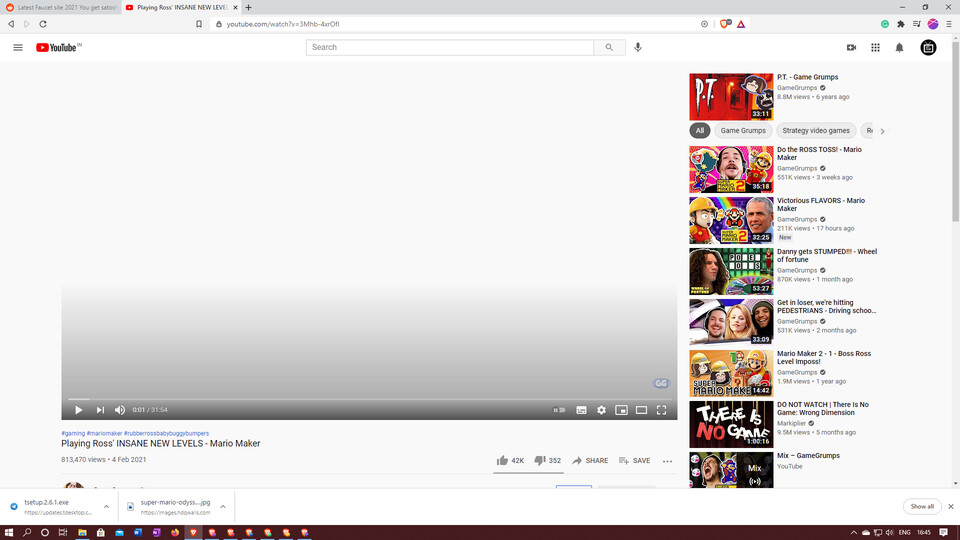Open a new browser tab
960x540 pixels.
point(249,7)
